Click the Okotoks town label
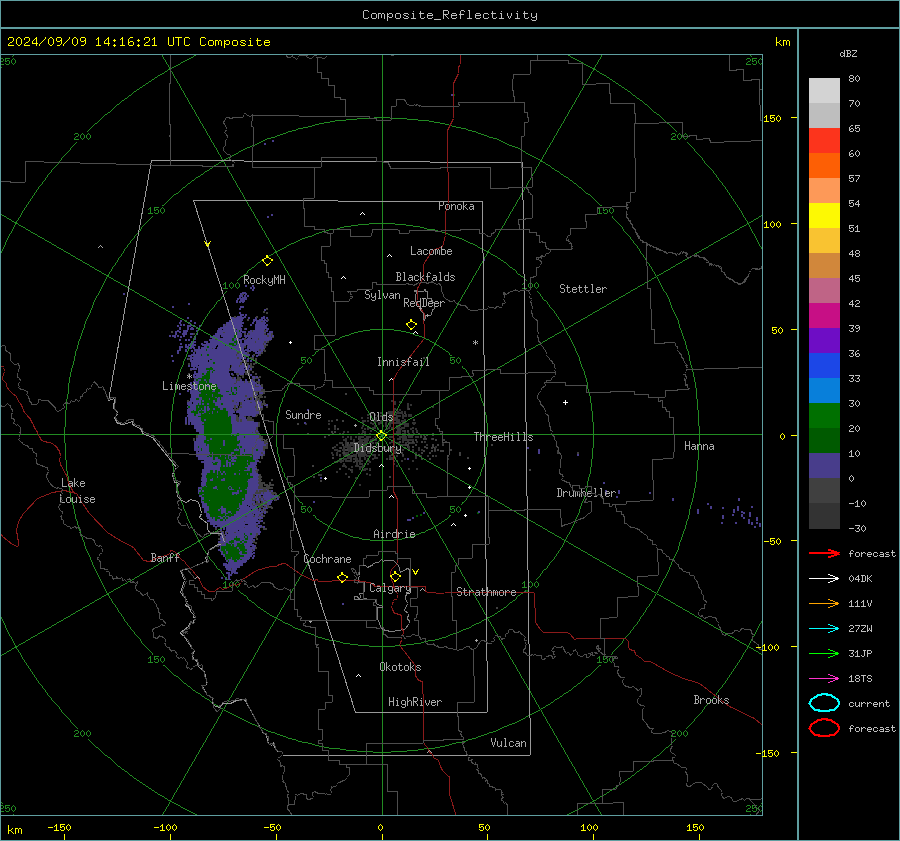The width and height of the screenshot is (900, 841). tap(400, 667)
